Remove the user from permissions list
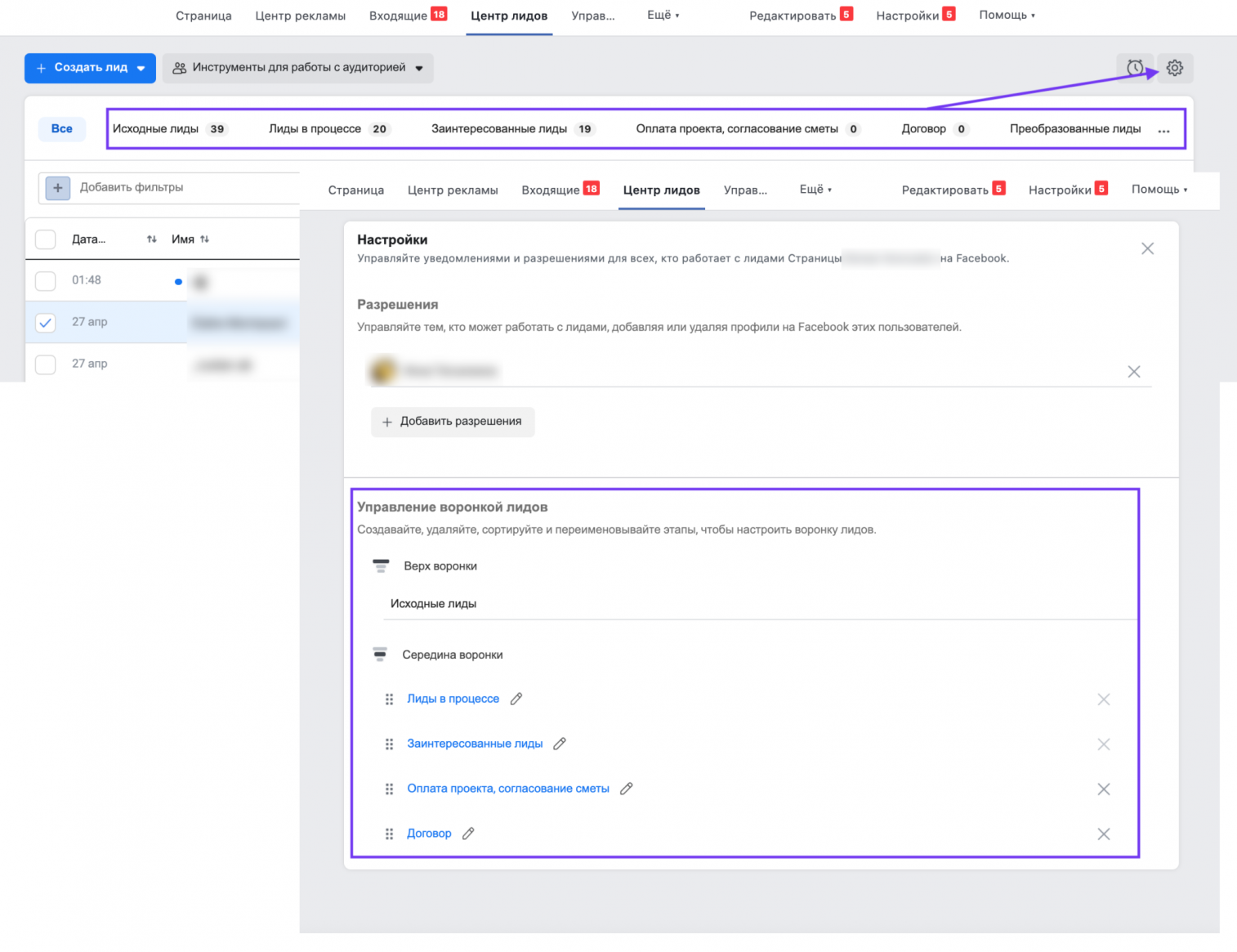Image resolution: width=1237 pixels, height=952 pixels. tap(1134, 372)
